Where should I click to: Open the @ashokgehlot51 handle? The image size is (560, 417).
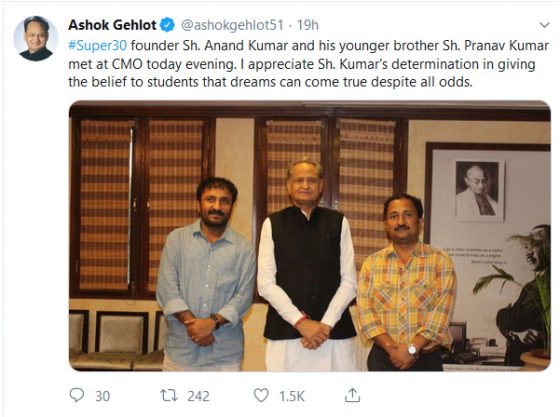coord(232,25)
